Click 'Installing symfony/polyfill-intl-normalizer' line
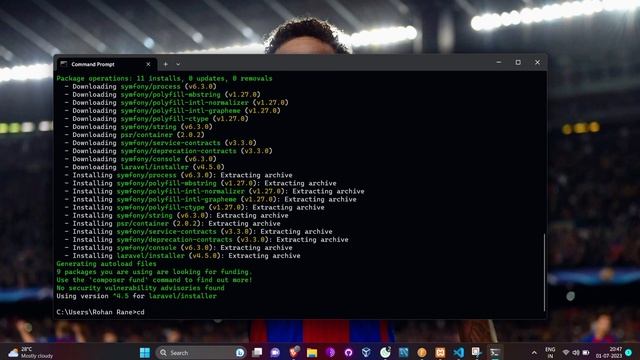 (x=214, y=191)
